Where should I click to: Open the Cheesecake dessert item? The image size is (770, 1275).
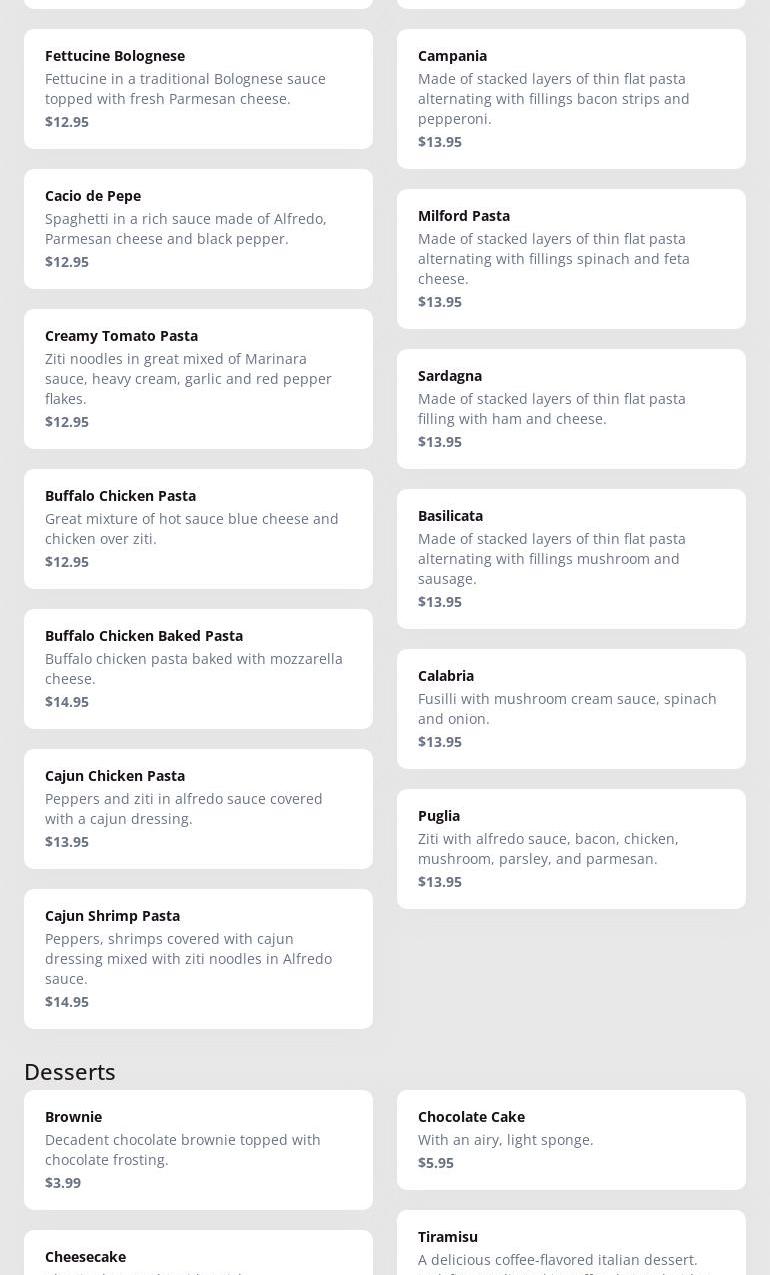[198, 1256]
